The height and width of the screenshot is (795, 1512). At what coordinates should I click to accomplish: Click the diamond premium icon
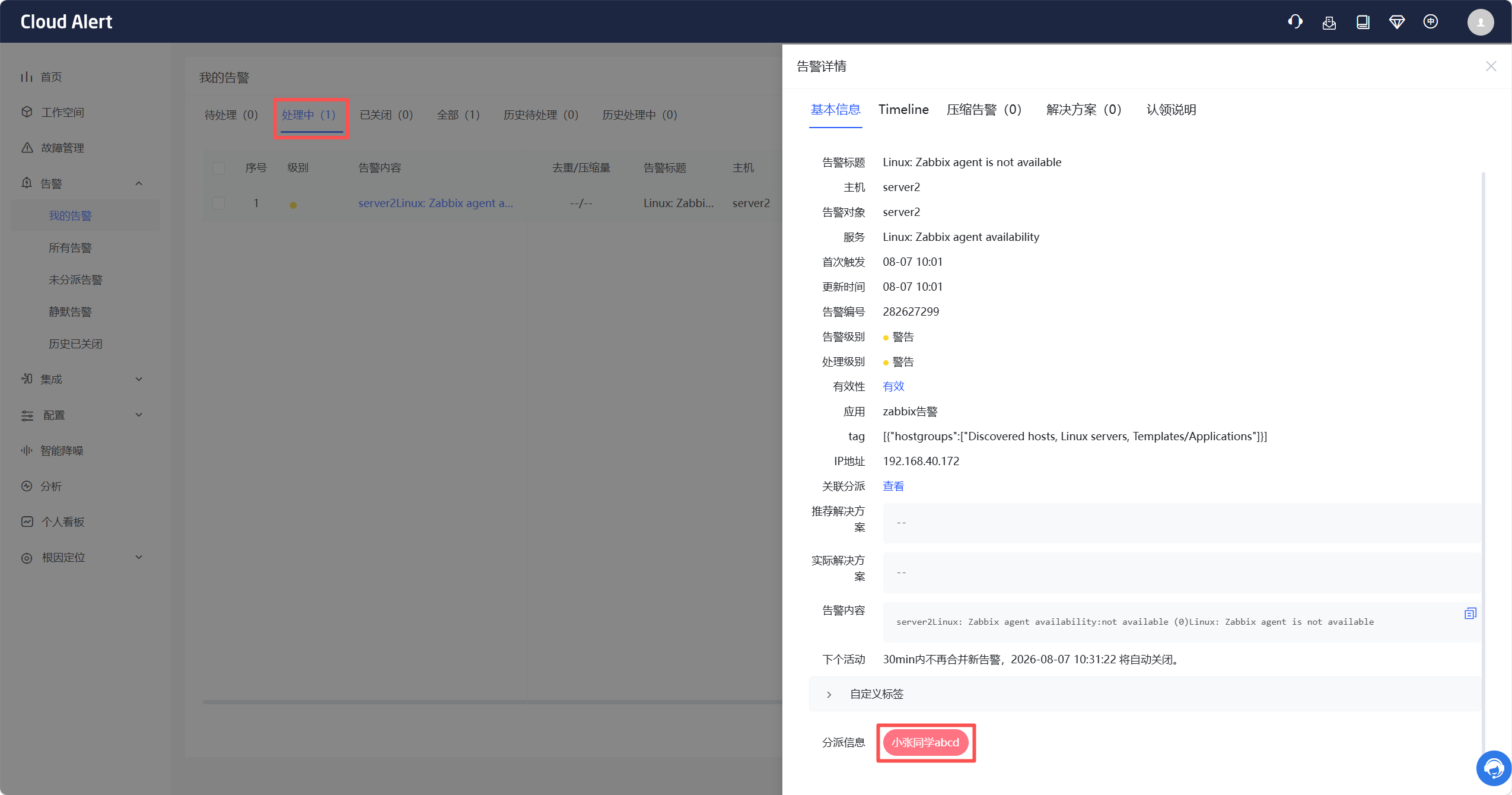pyautogui.click(x=1396, y=22)
